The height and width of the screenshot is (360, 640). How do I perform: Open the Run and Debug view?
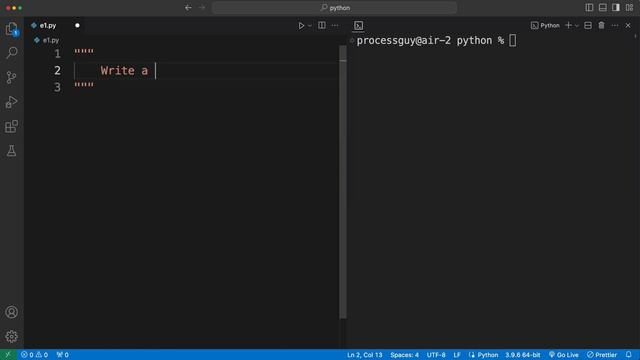tap(11, 102)
